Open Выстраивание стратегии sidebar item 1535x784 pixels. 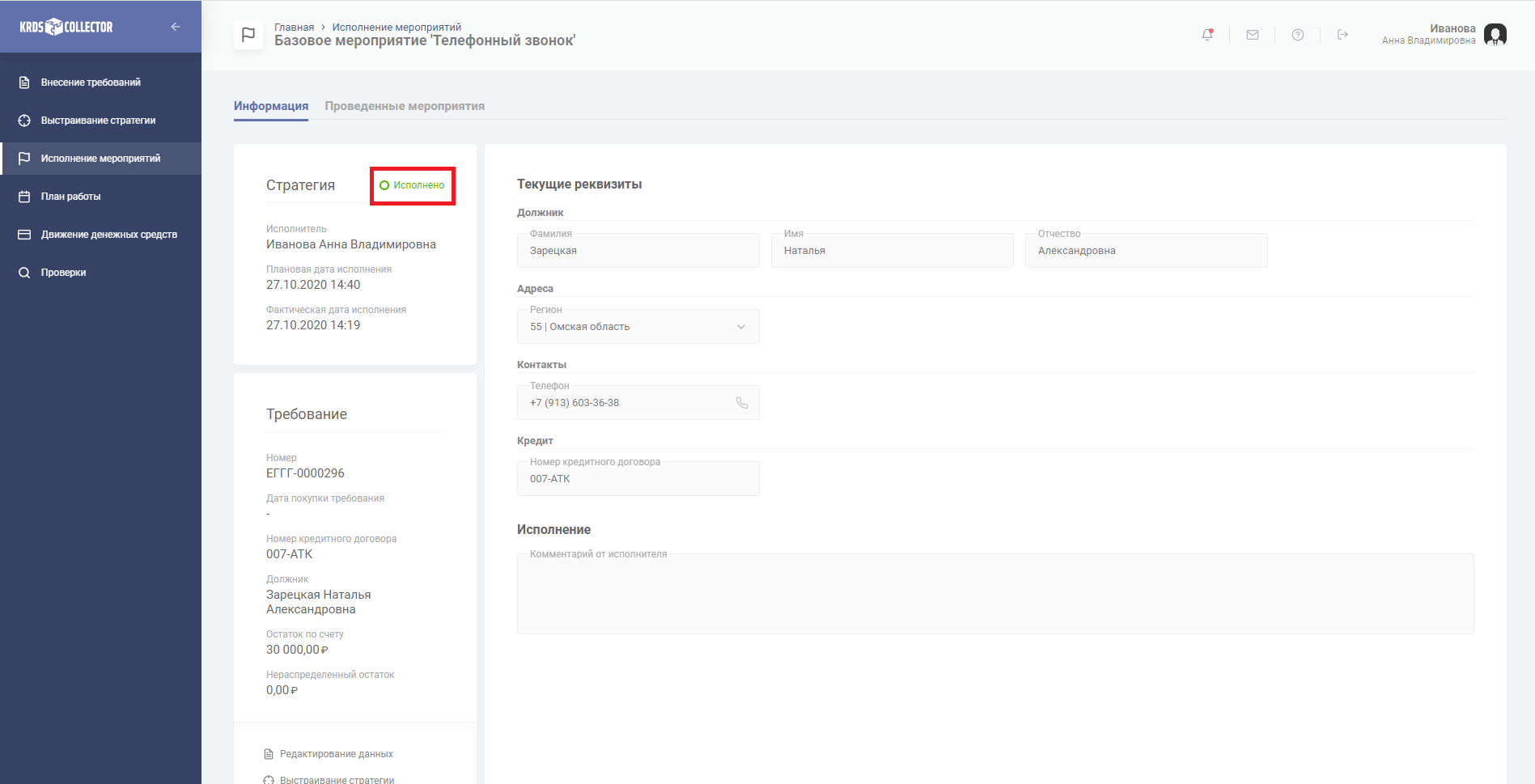coord(98,121)
